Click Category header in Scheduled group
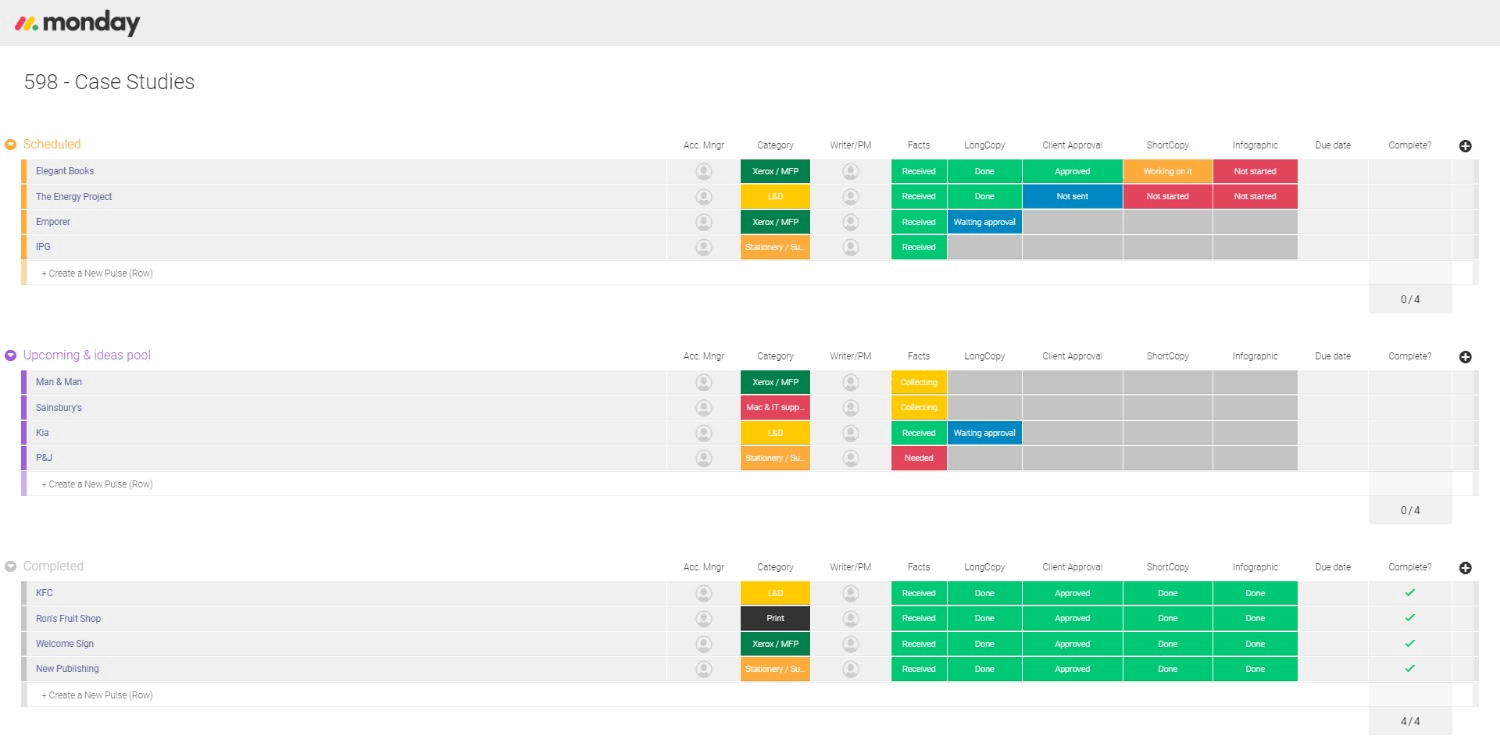1500x739 pixels. 775,146
